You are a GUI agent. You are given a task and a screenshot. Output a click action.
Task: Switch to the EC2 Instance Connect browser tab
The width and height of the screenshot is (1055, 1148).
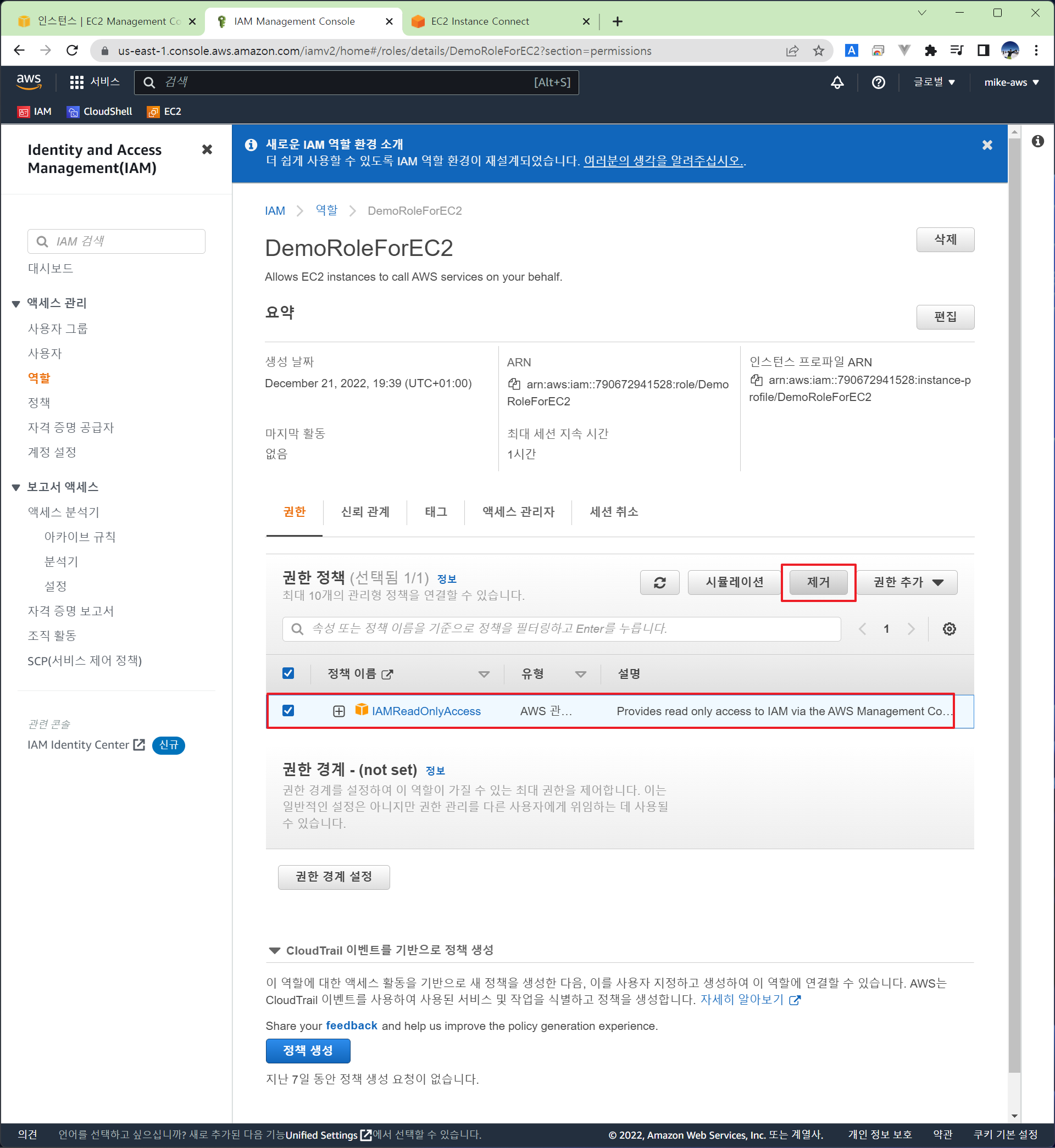(500, 21)
